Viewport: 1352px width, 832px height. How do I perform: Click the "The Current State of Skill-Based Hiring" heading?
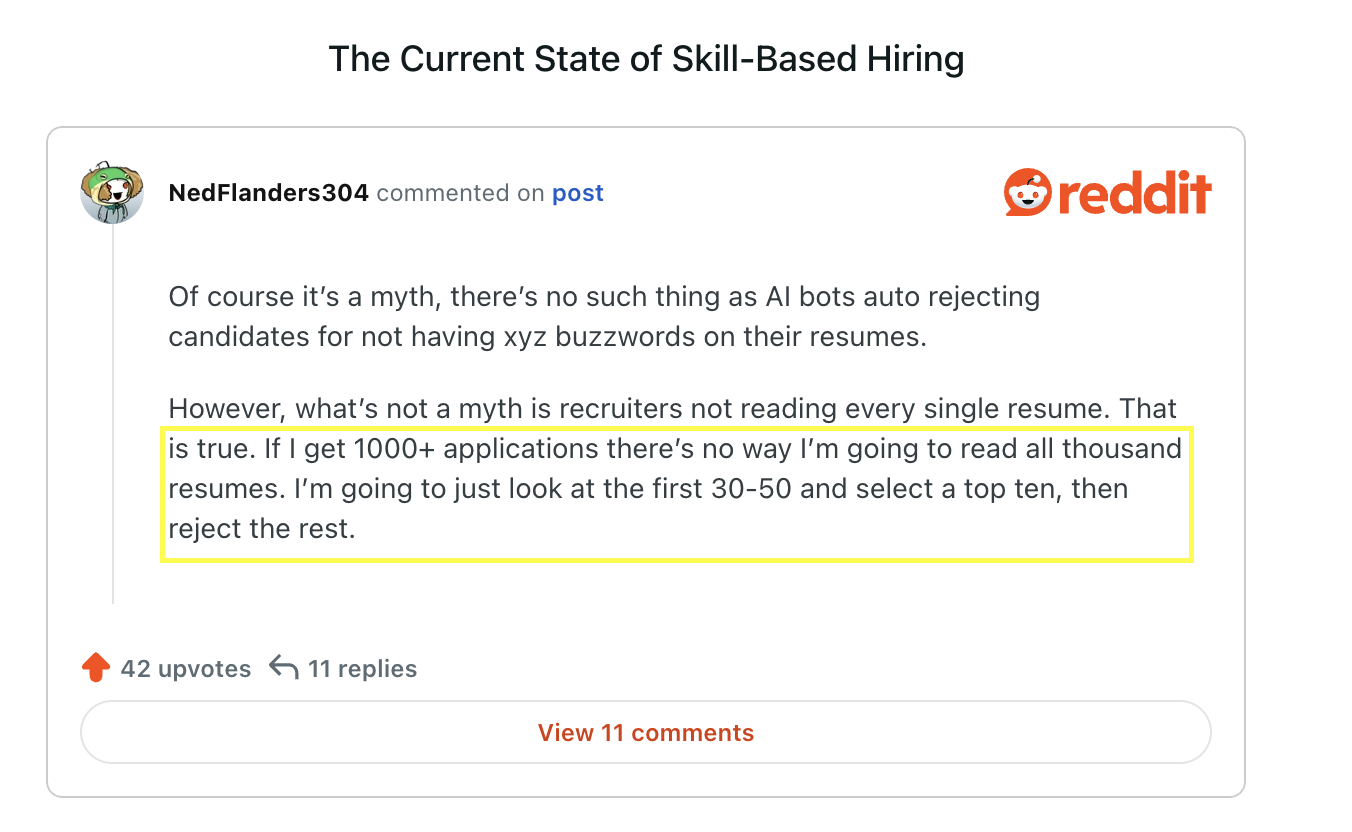click(x=646, y=59)
